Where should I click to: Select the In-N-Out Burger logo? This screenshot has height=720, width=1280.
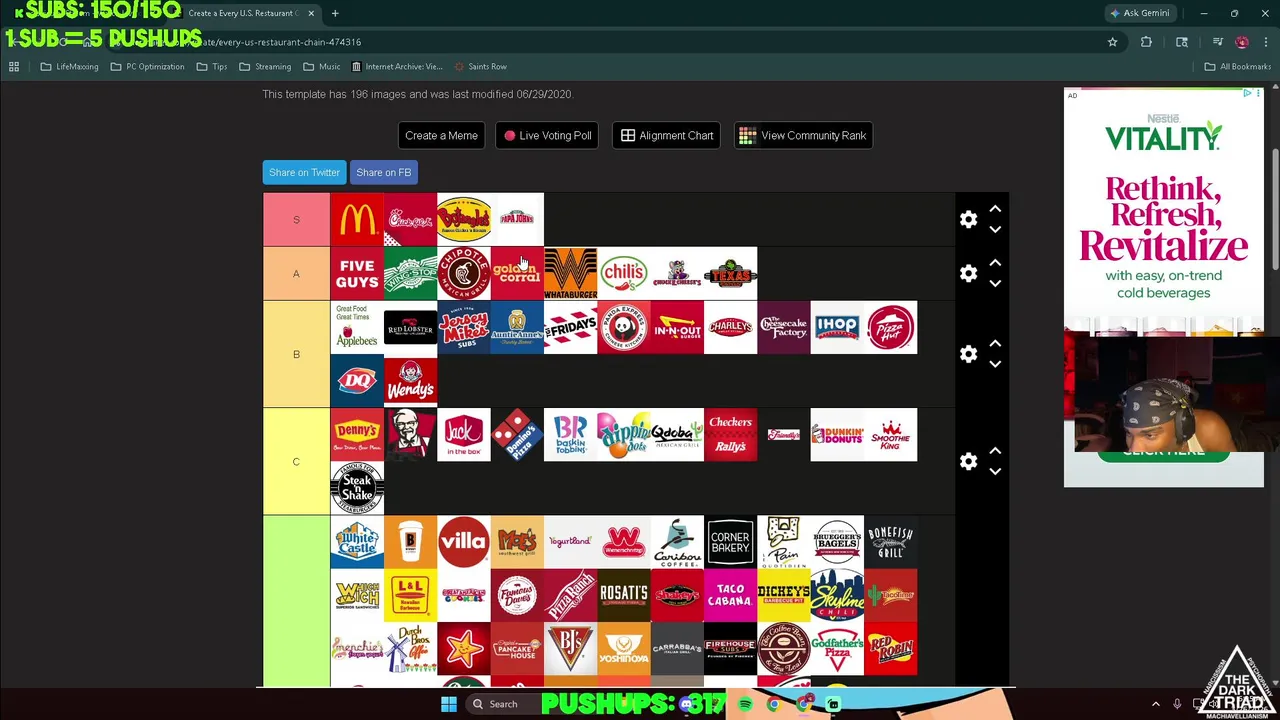pos(677,327)
